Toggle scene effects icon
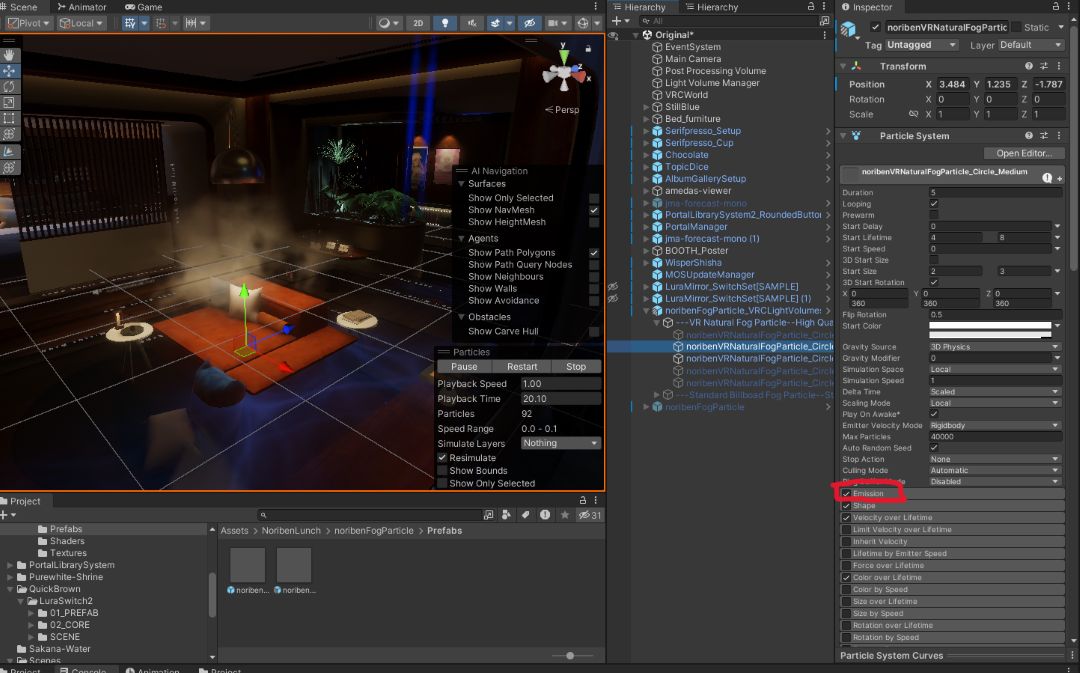 495,23
